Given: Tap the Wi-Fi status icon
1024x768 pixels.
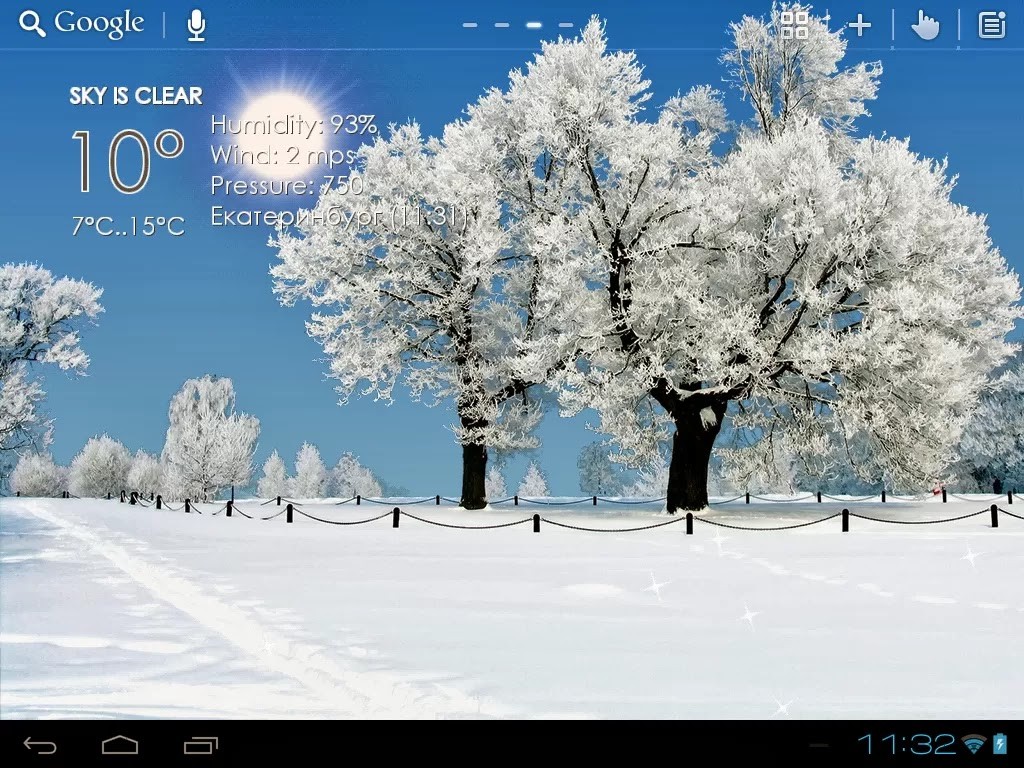Looking at the screenshot, I should pyautogui.click(x=974, y=744).
